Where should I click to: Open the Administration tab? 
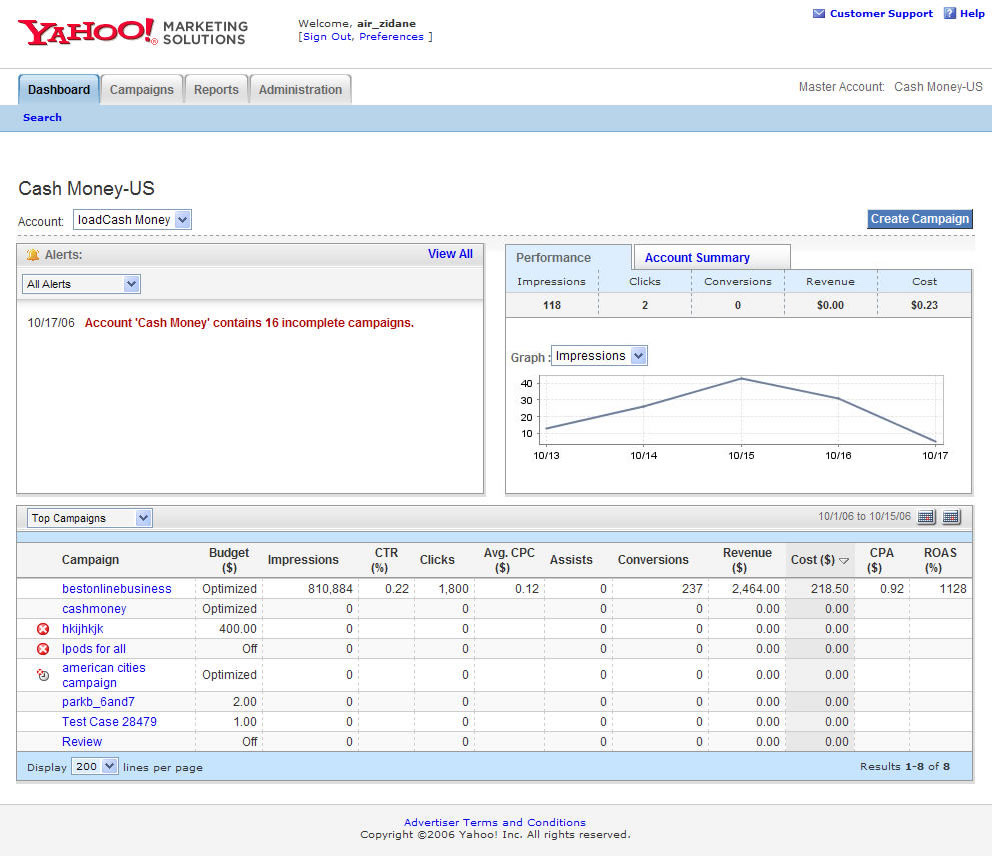click(x=301, y=90)
